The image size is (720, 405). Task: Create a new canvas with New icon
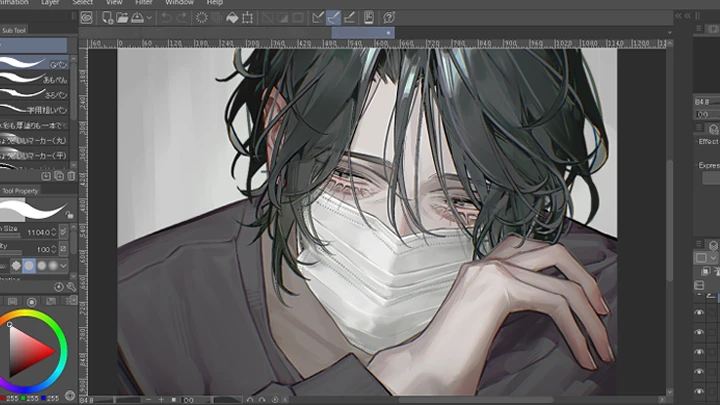coord(107,18)
